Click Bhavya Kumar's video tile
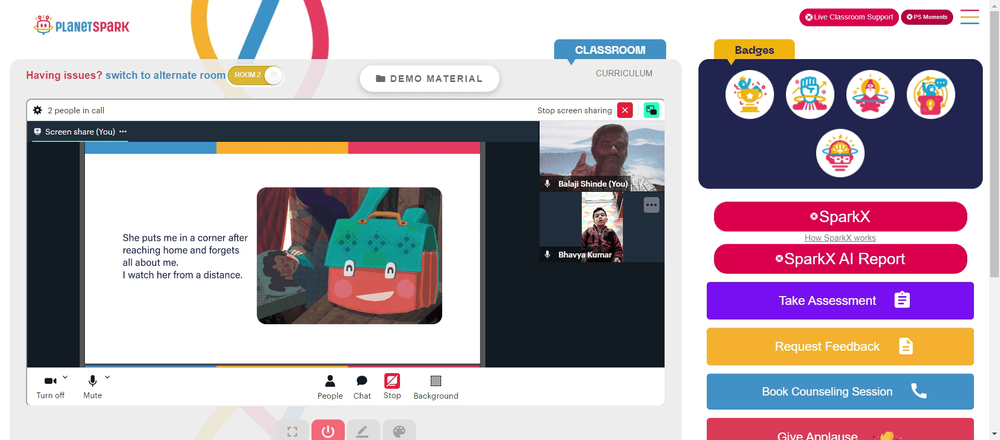Image resolution: width=1000 pixels, height=440 pixels. pos(602,228)
